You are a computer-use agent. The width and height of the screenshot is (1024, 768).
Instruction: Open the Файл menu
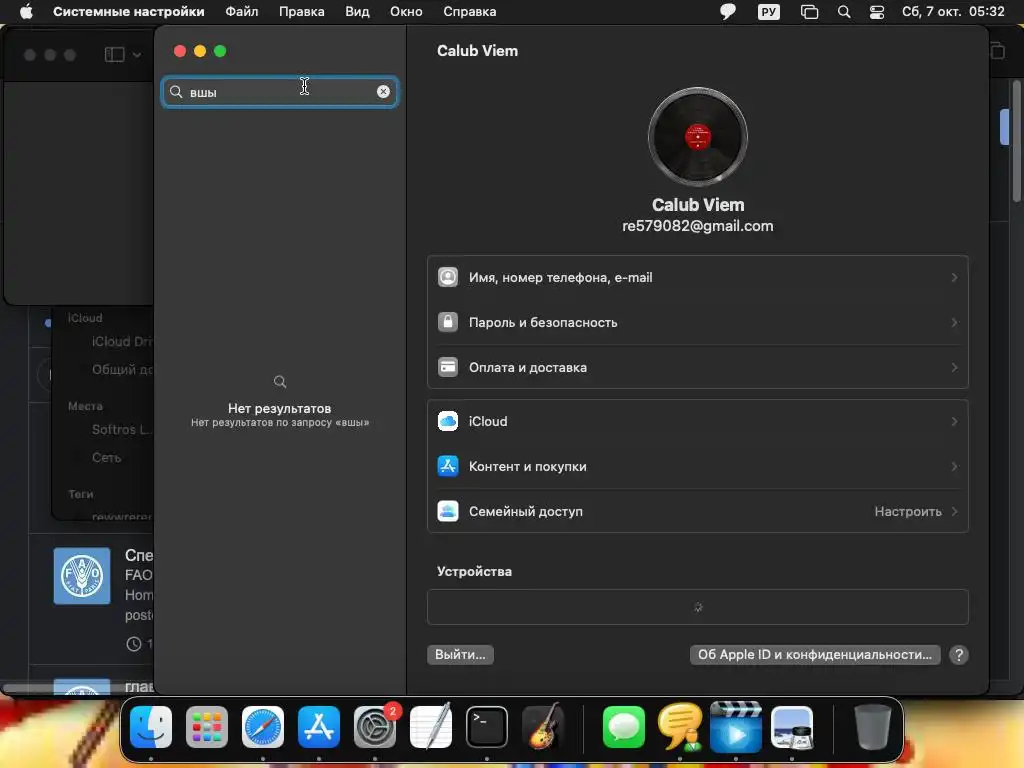242,12
